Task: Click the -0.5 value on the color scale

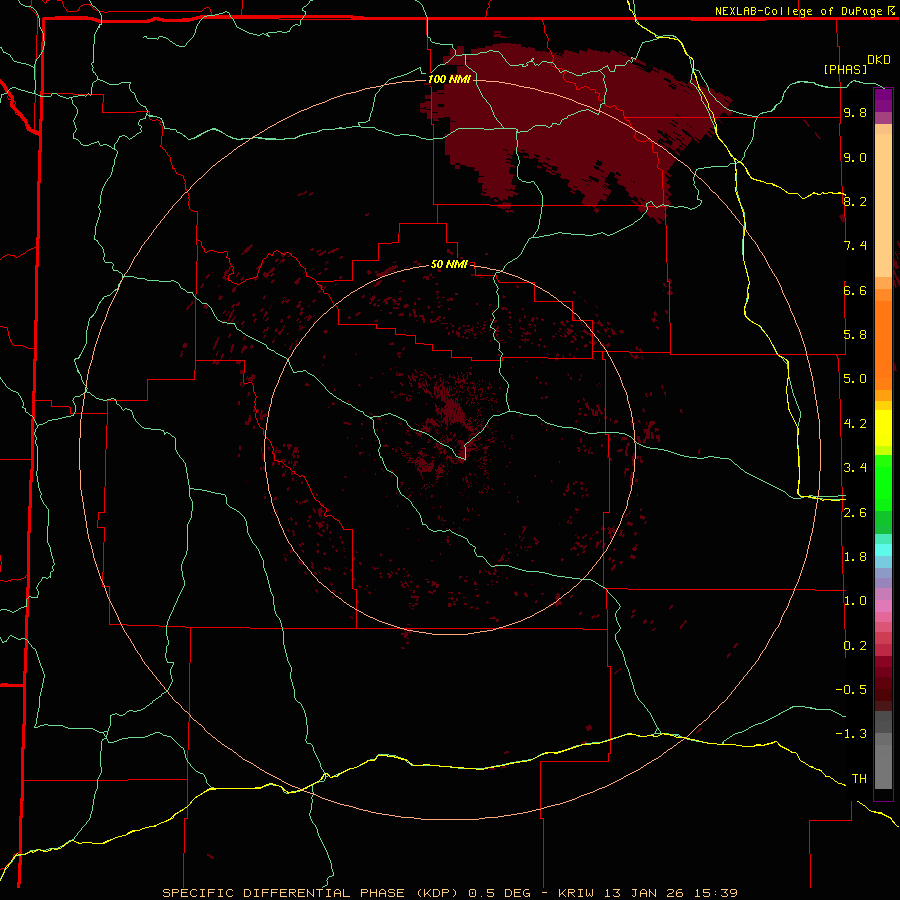Action: [x=851, y=690]
